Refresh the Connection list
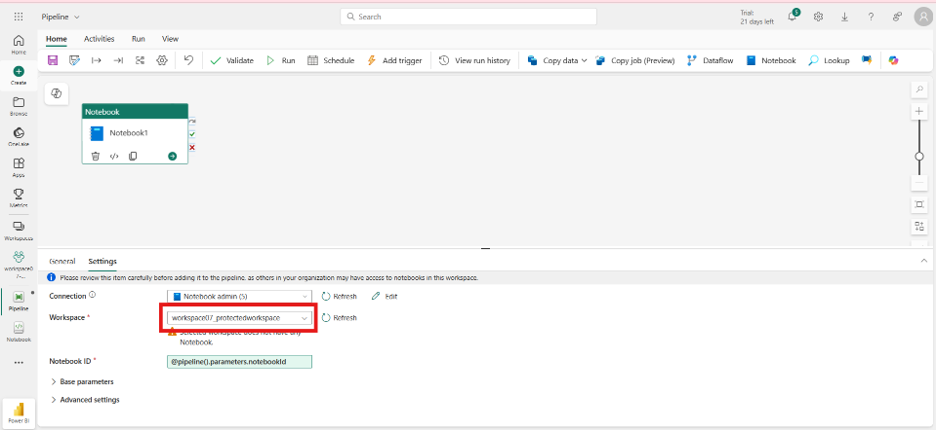 (x=339, y=296)
